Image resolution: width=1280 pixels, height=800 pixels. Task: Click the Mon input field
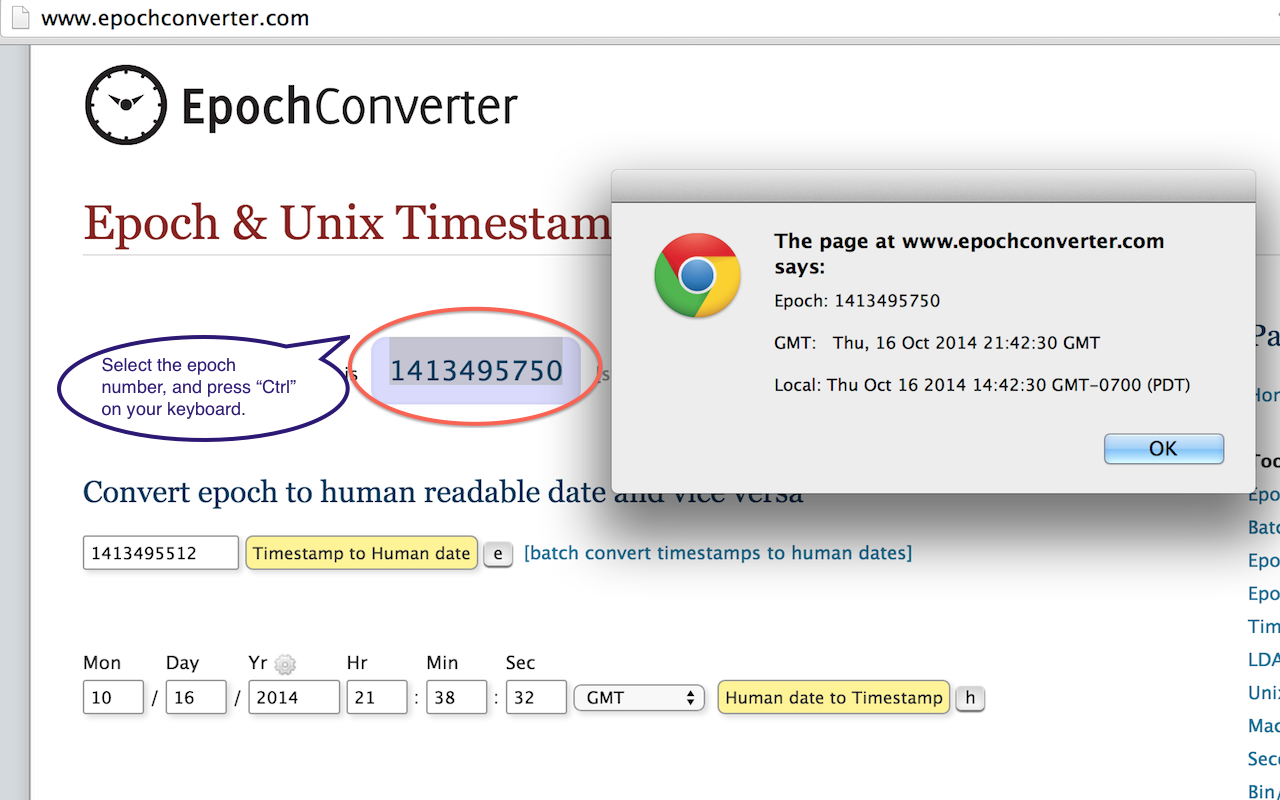pos(113,698)
